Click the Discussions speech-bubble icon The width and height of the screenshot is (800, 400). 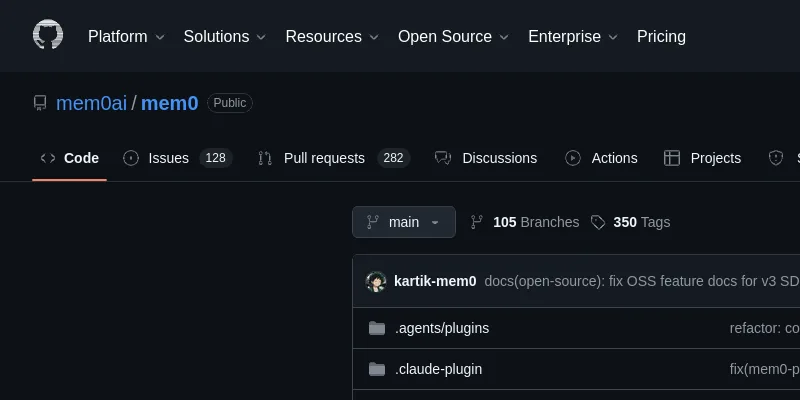443,158
